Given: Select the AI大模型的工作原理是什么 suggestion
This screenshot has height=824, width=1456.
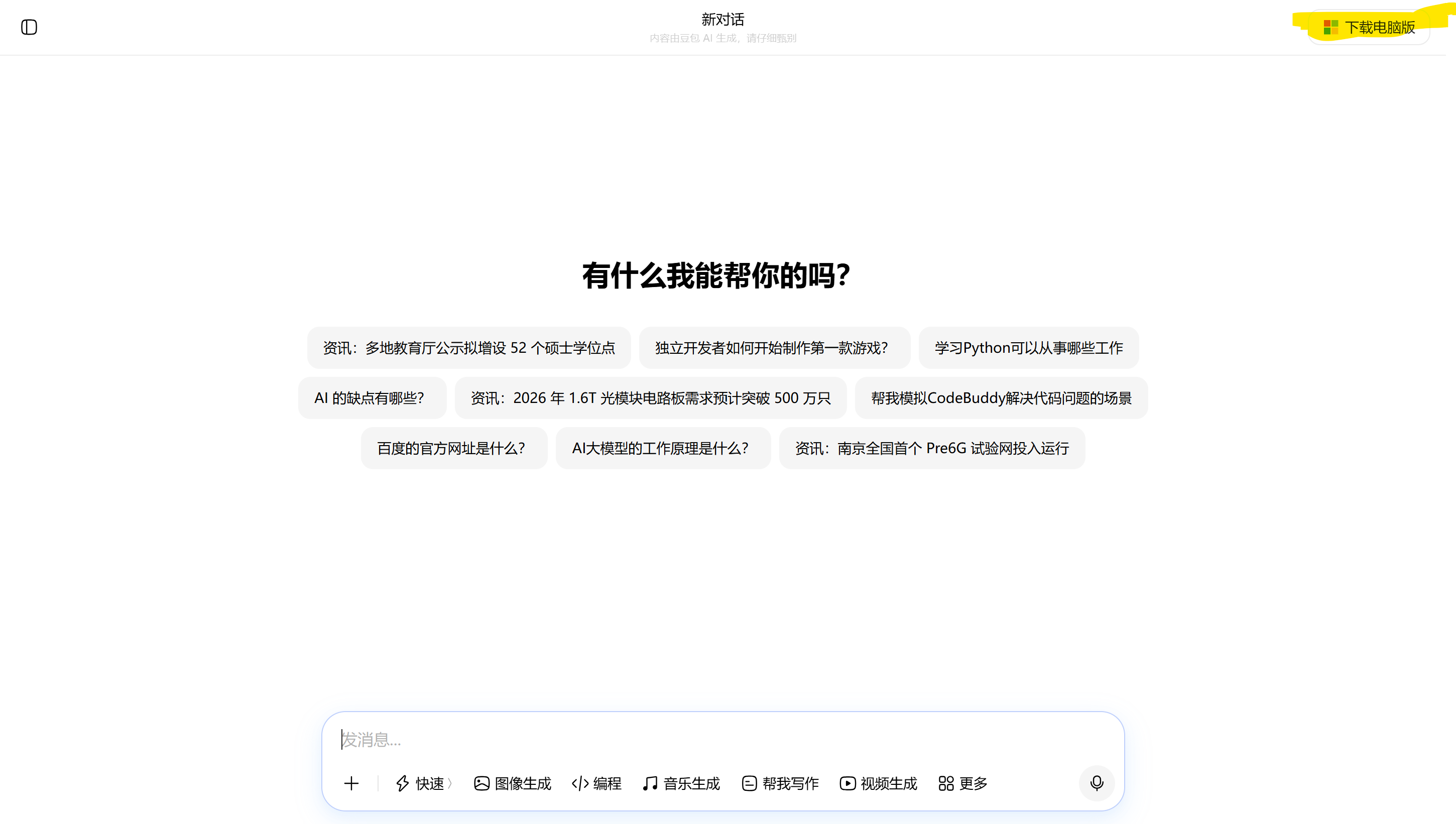Looking at the screenshot, I should [663, 448].
